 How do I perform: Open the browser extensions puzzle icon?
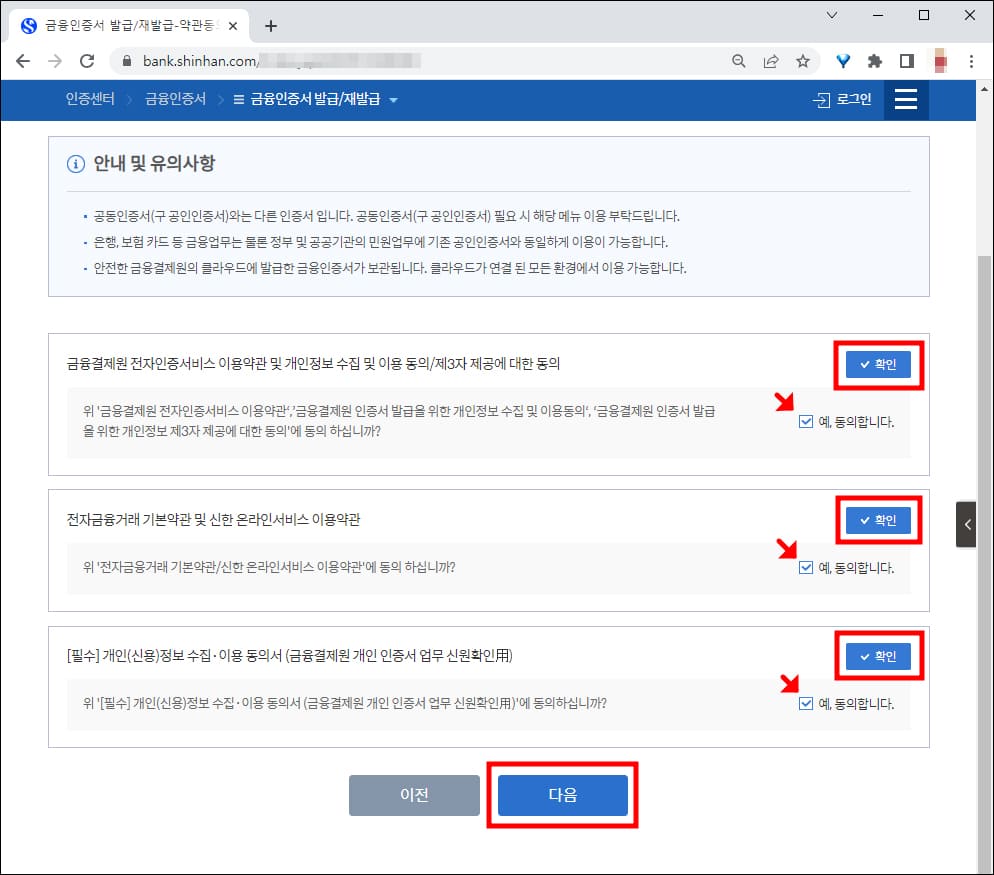pos(874,60)
